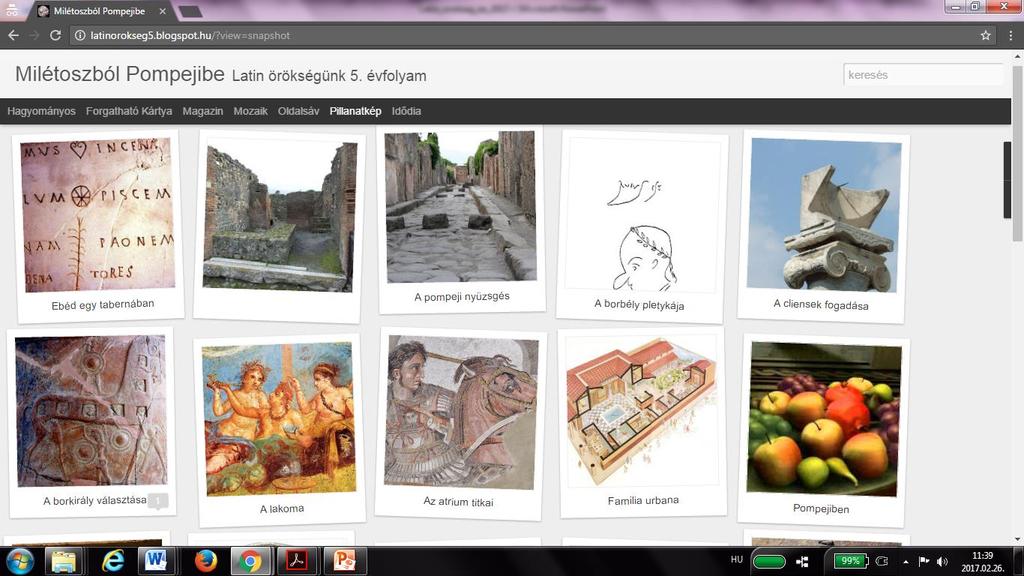Show hidden system tray icons

point(906,562)
